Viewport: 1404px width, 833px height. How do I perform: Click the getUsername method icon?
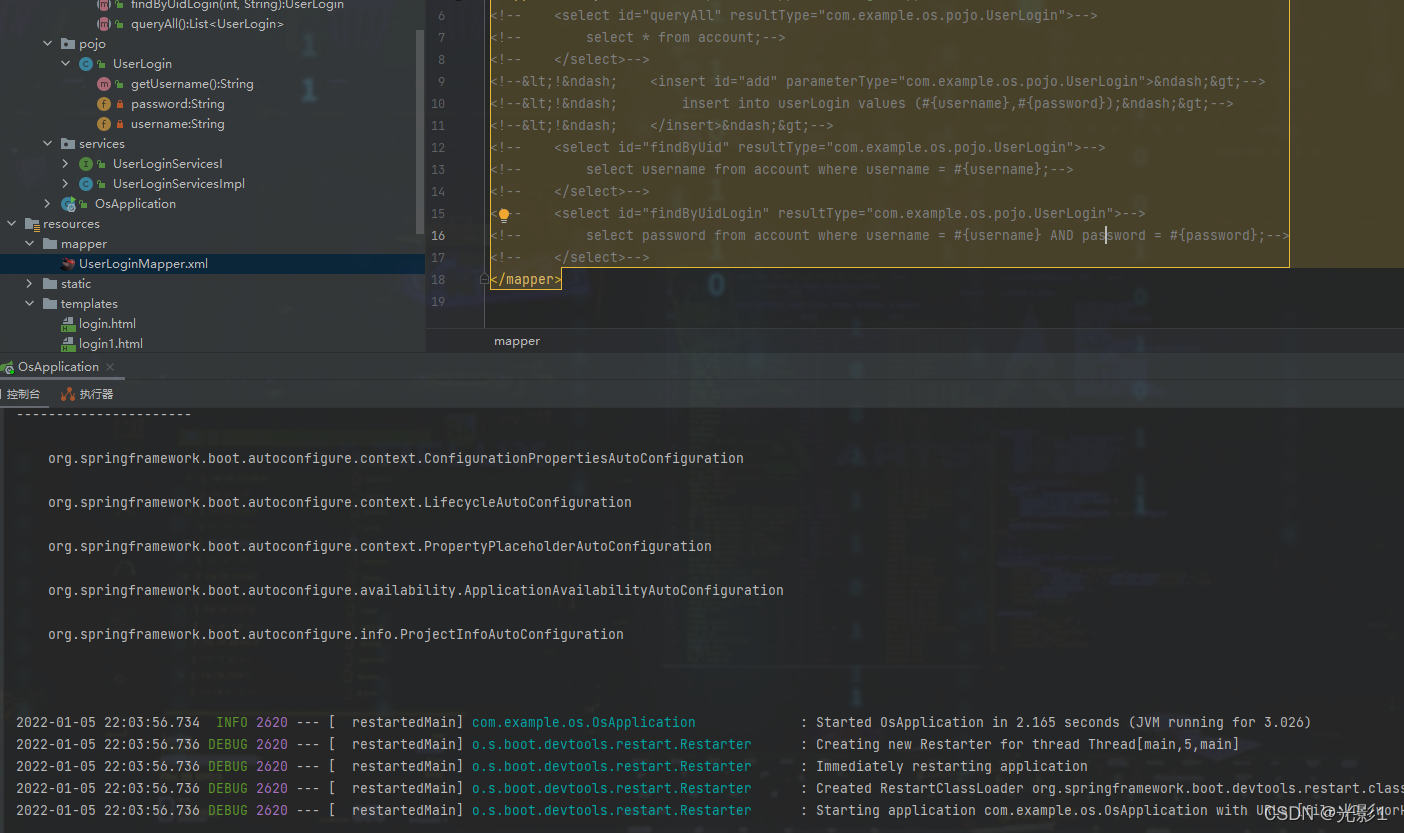(103, 84)
